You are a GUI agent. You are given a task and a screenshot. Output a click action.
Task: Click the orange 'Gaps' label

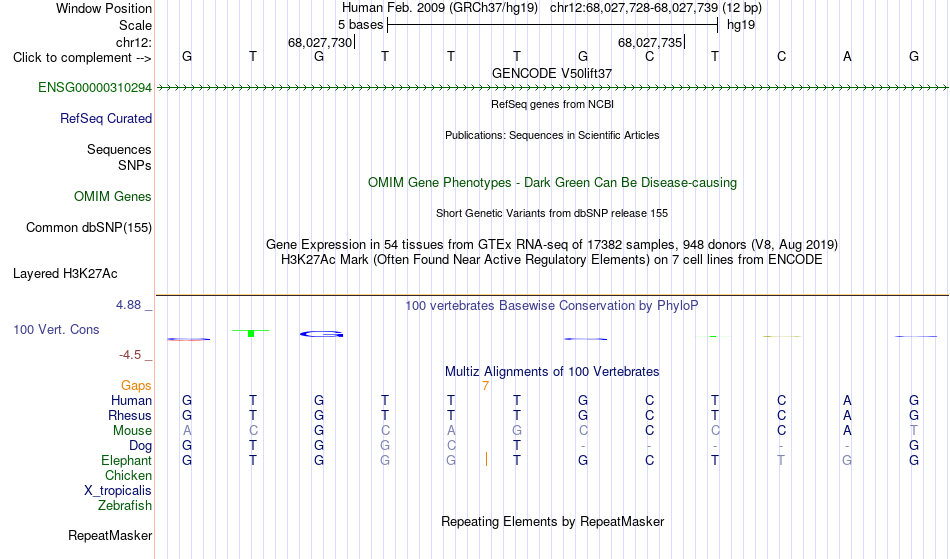point(136,386)
